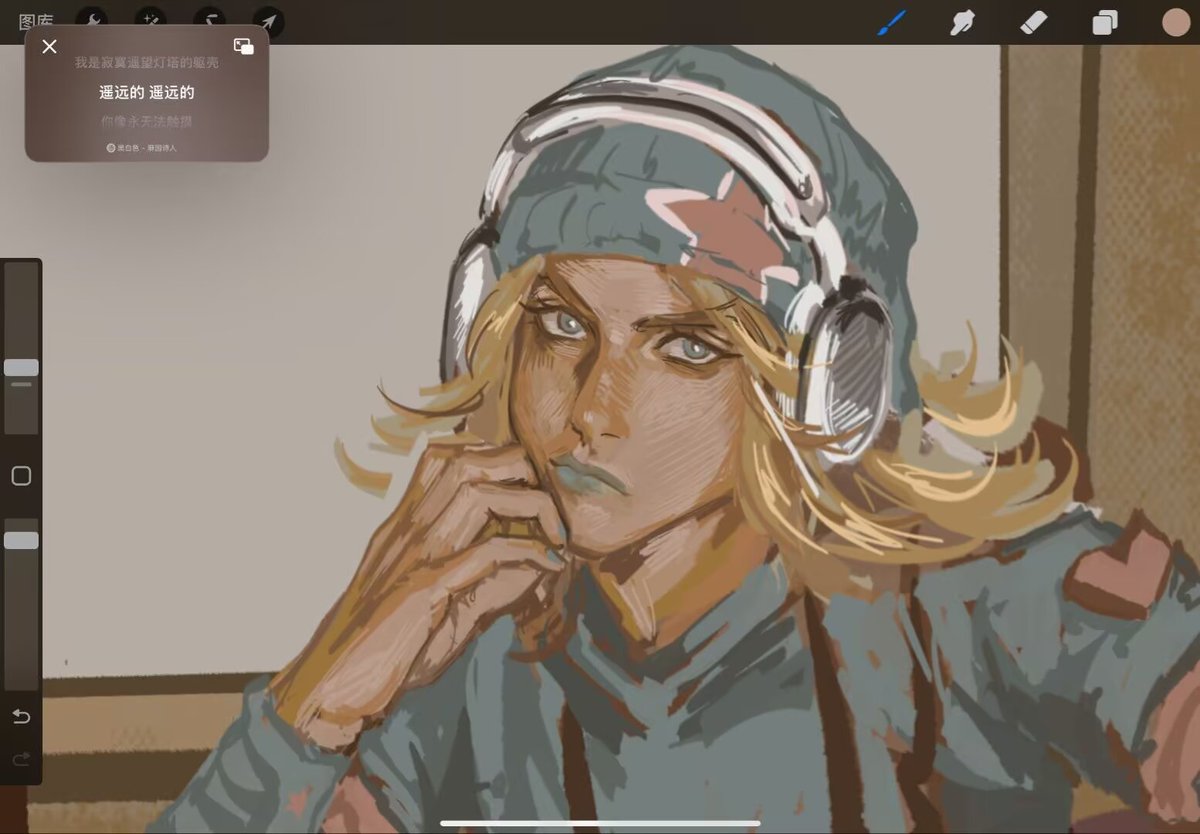Redo the last undone stroke
This screenshot has width=1200, height=834.
[21, 760]
